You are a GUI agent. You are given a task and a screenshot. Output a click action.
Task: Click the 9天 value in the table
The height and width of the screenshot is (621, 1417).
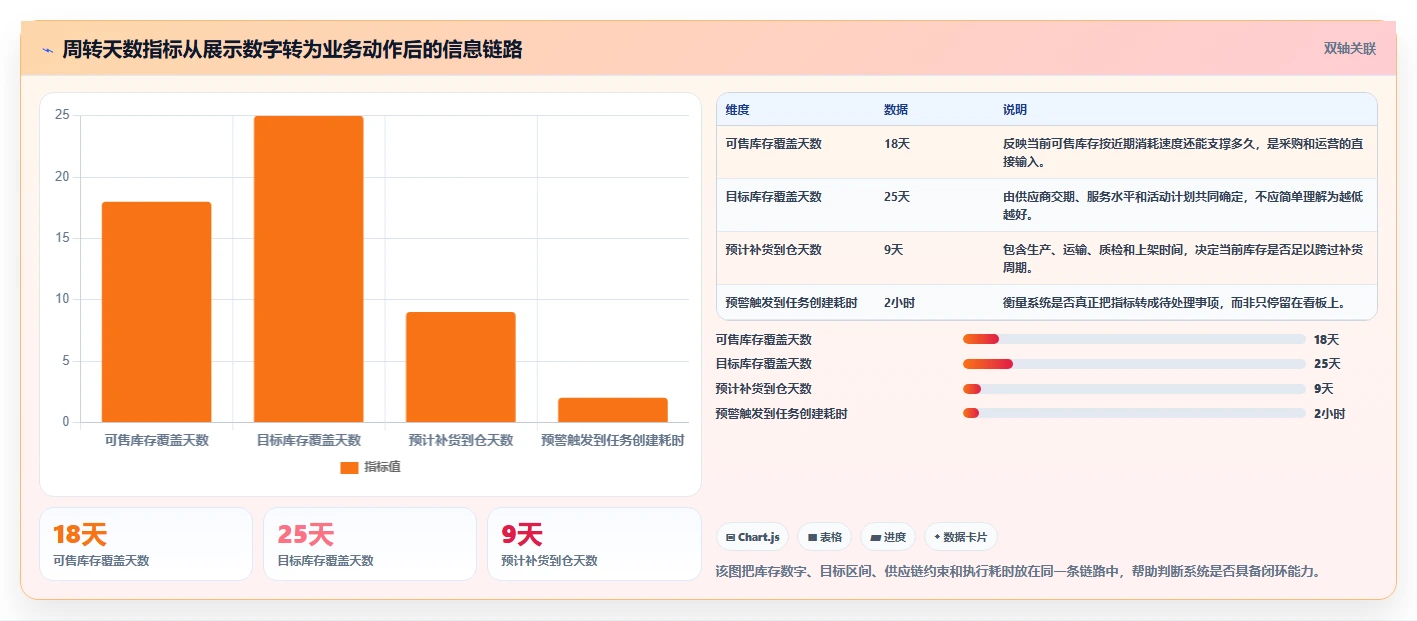[x=894, y=250]
